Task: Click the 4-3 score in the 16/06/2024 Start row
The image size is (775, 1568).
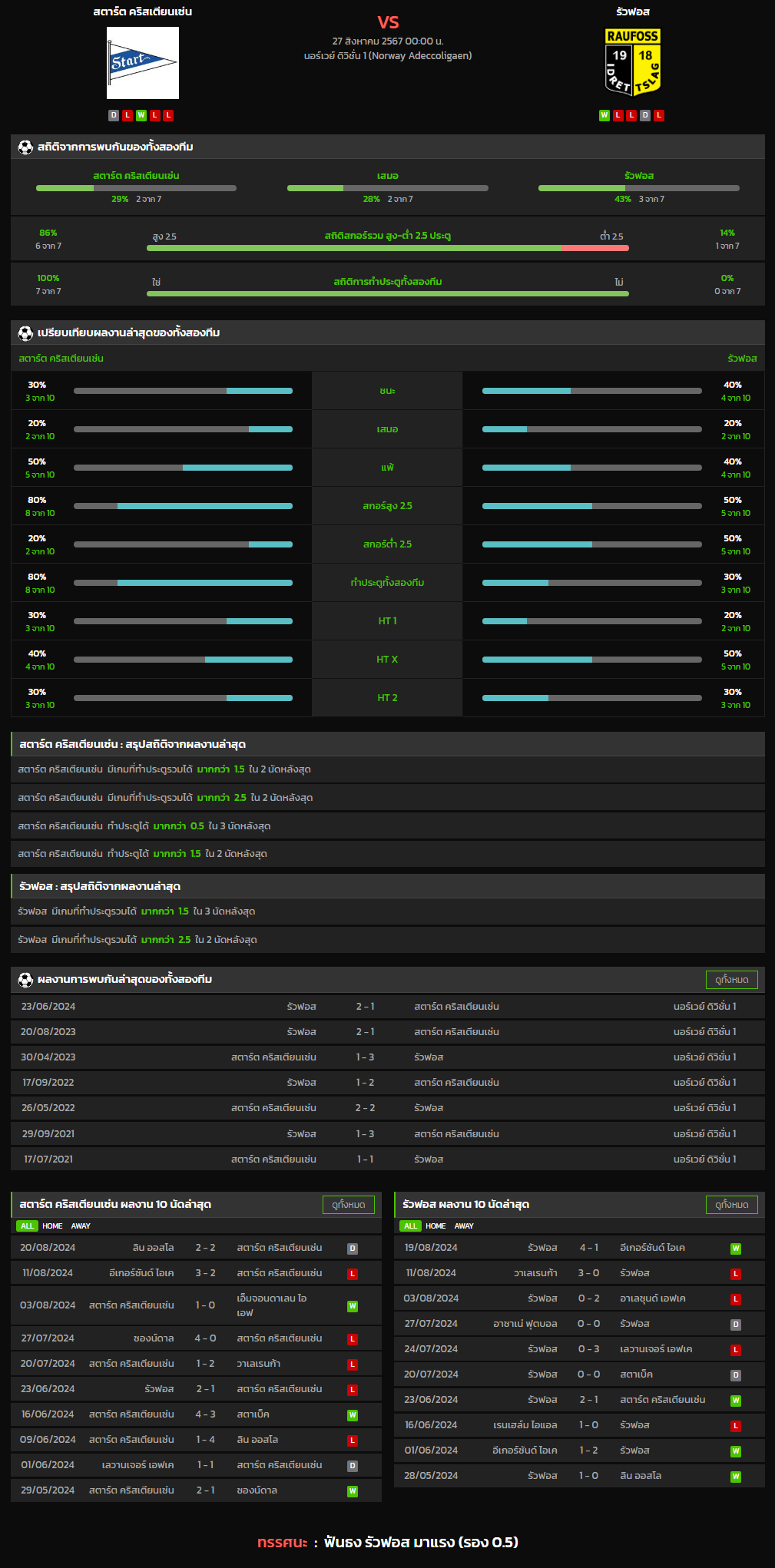Action: 205,1414
